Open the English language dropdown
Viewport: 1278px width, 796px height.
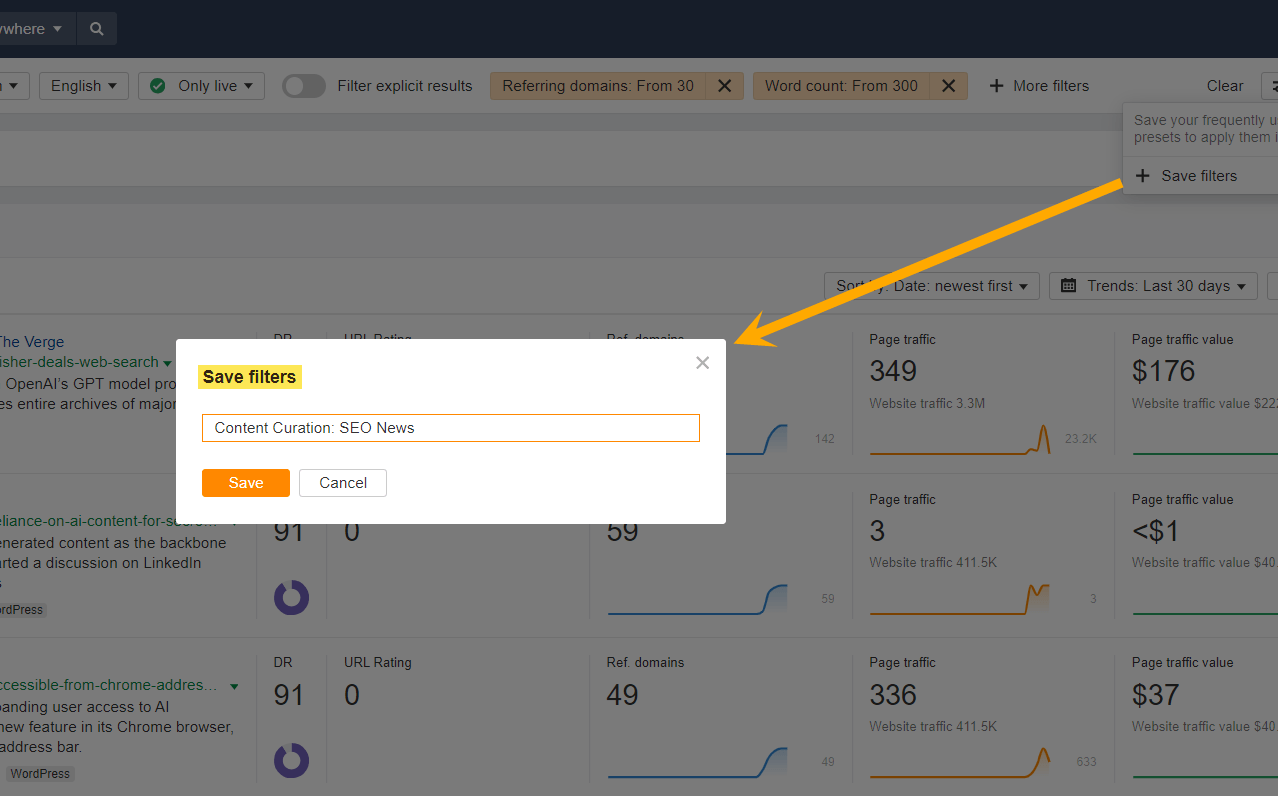pos(83,86)
